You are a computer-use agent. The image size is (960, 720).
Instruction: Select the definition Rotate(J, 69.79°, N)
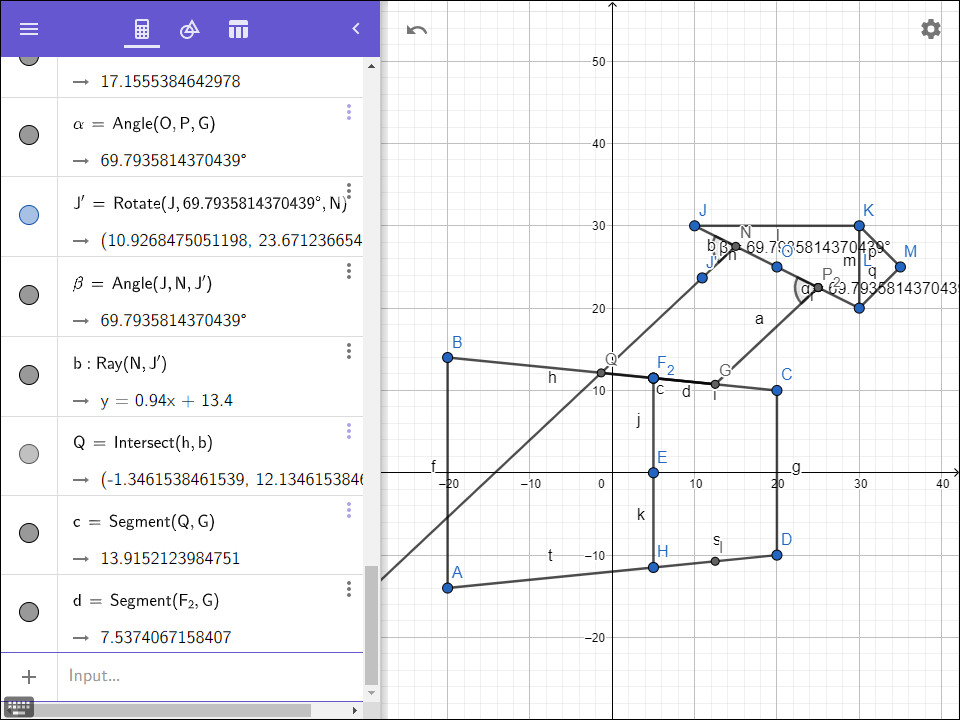click(x=230, y=203)
